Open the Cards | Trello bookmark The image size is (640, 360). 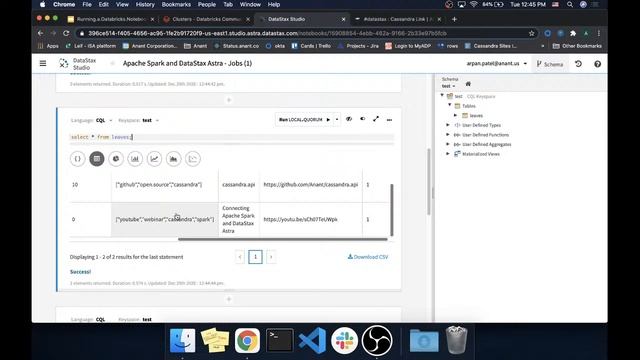tap(311, 46)
